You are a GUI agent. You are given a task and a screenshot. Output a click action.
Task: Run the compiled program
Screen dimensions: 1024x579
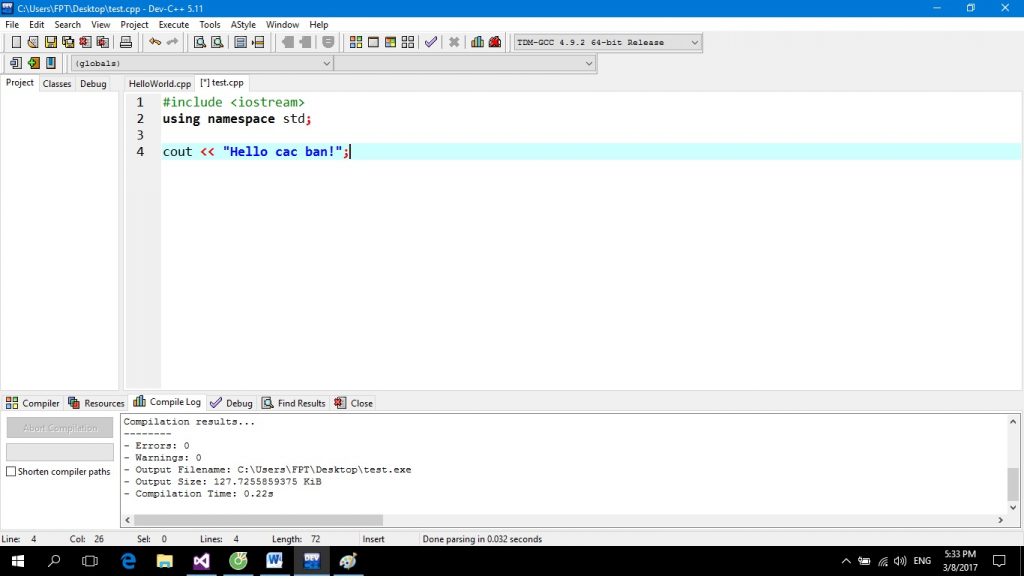point(373,42)
